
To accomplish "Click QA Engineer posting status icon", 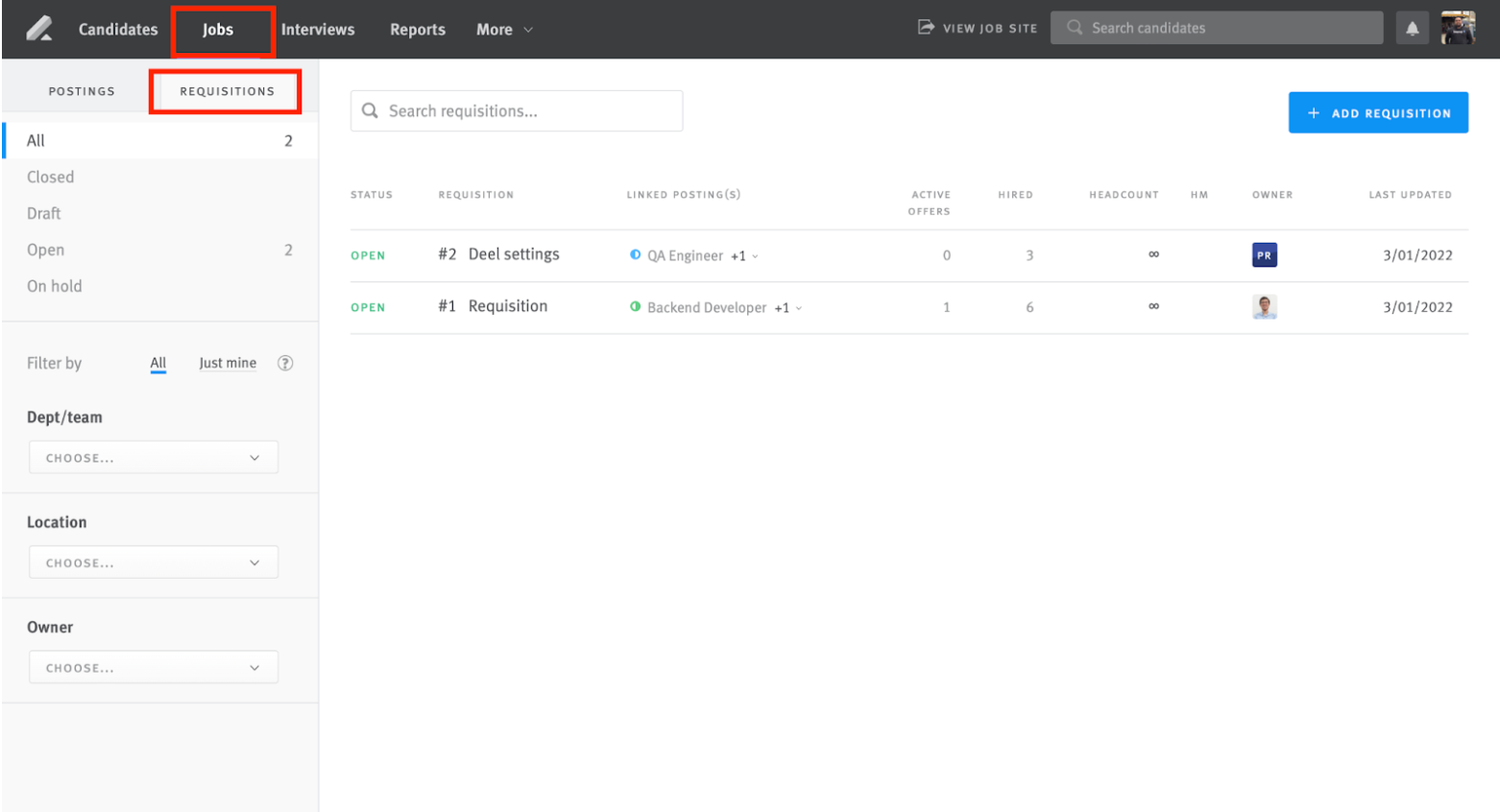I will (x=635, y=254).
